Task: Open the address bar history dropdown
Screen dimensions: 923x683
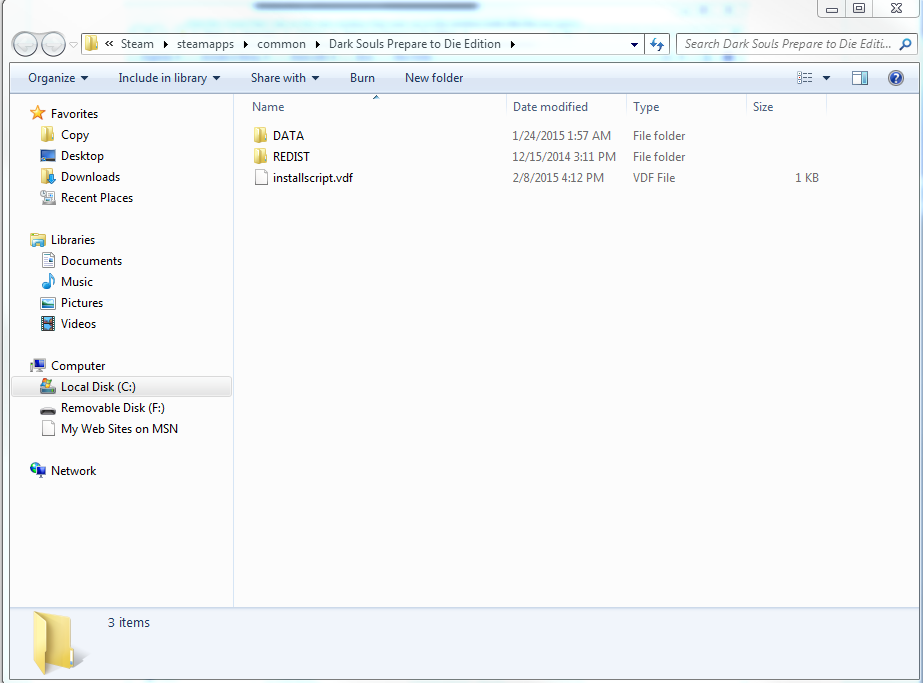Action: click(634, 44)
